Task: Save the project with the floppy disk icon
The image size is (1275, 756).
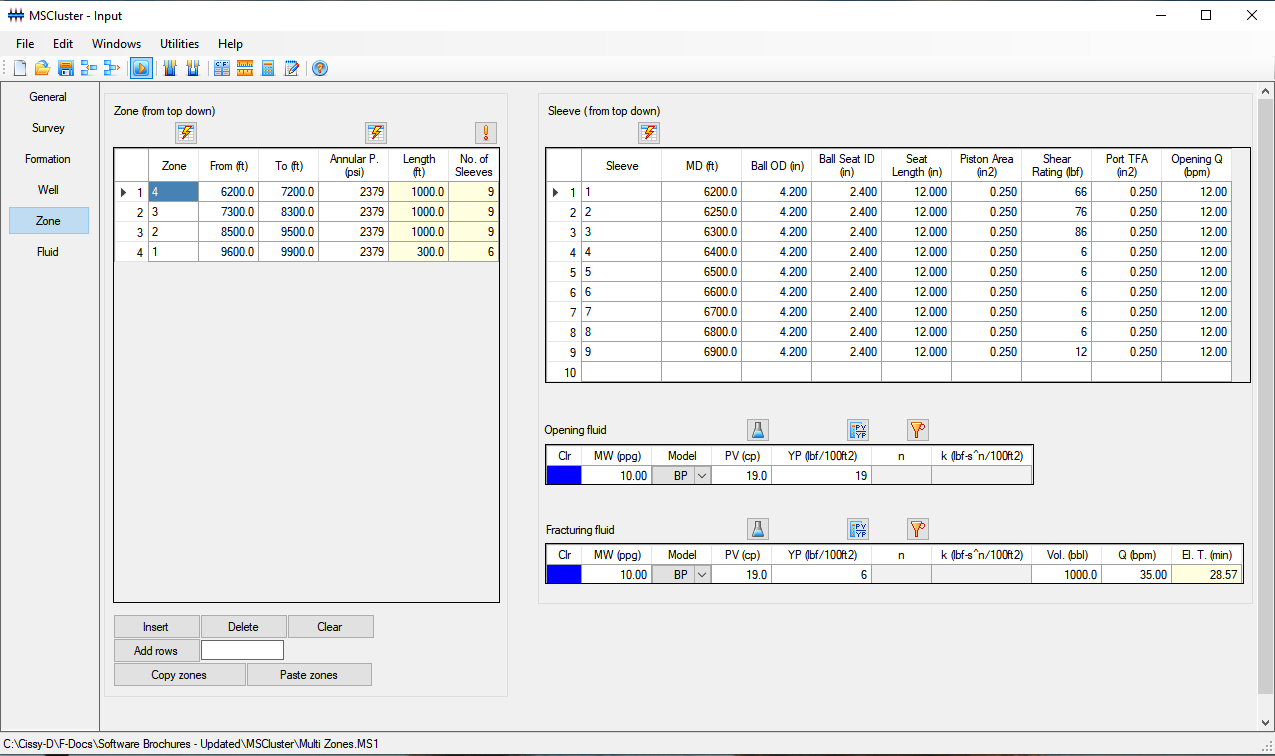Action: pyautogui.click(x=65, y=68)
